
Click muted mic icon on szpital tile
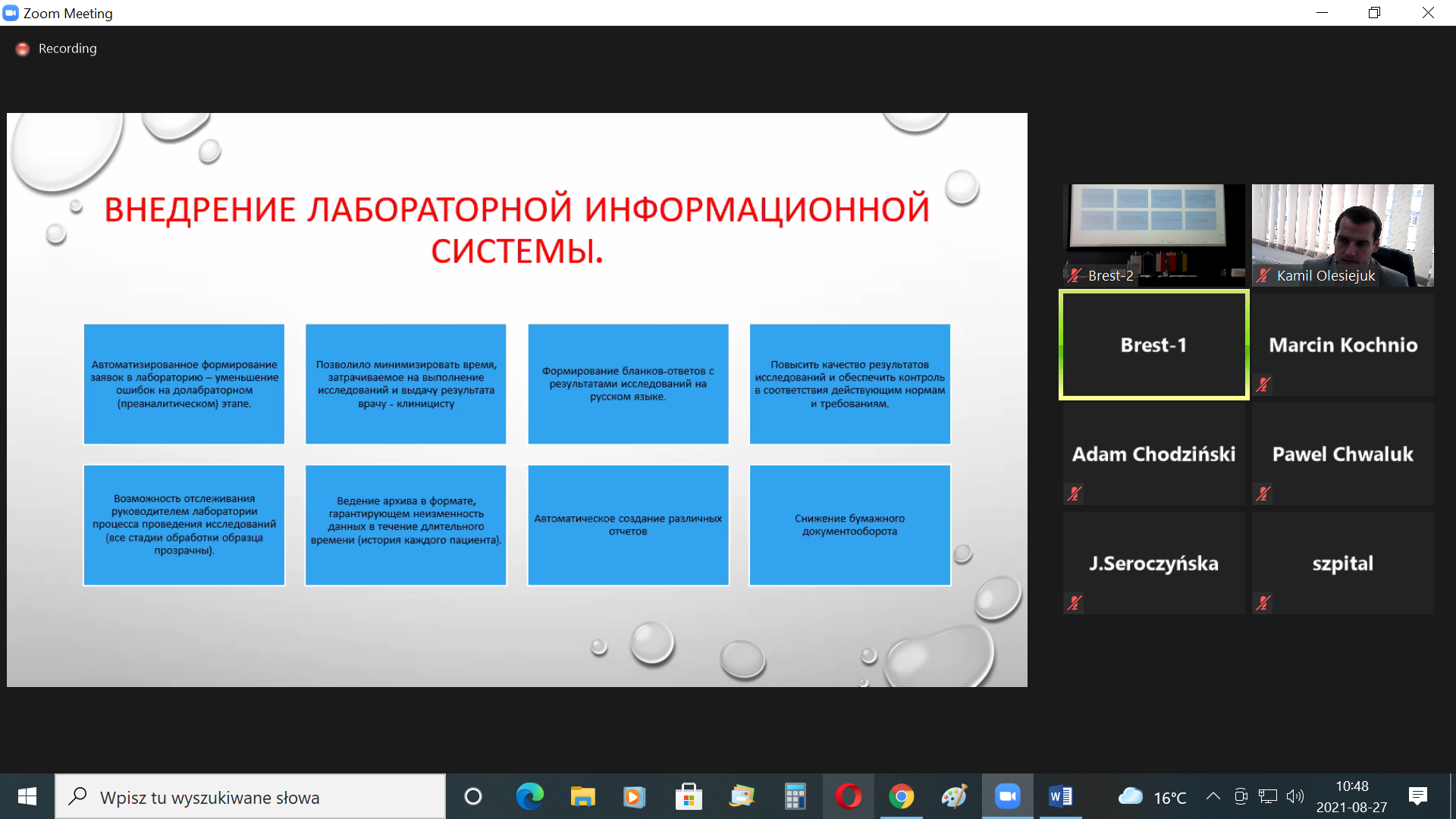[x=1263, y=603]
